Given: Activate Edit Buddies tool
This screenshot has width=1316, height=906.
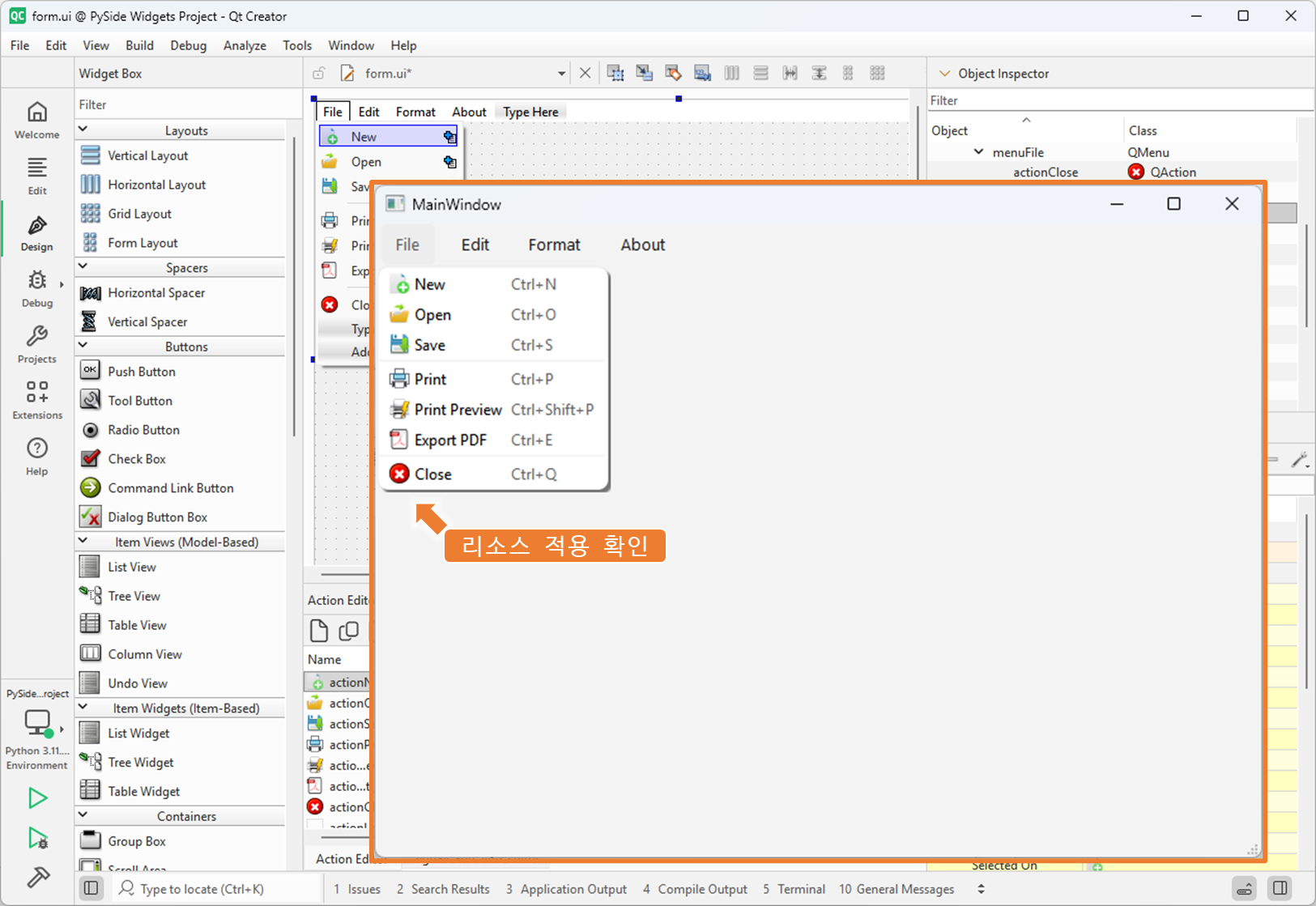Looking at the screenshot, I should coord(674,74).
